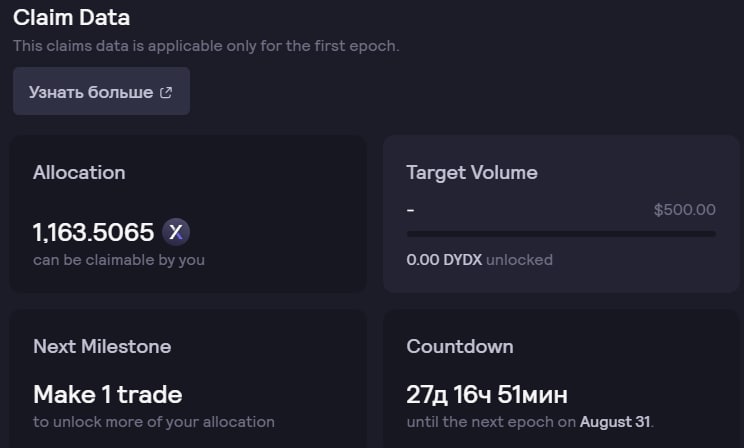Click the Target Volume card title
The width and height of the screenshot is (744, 448).
pyautogui.click(x=472, y=172)
